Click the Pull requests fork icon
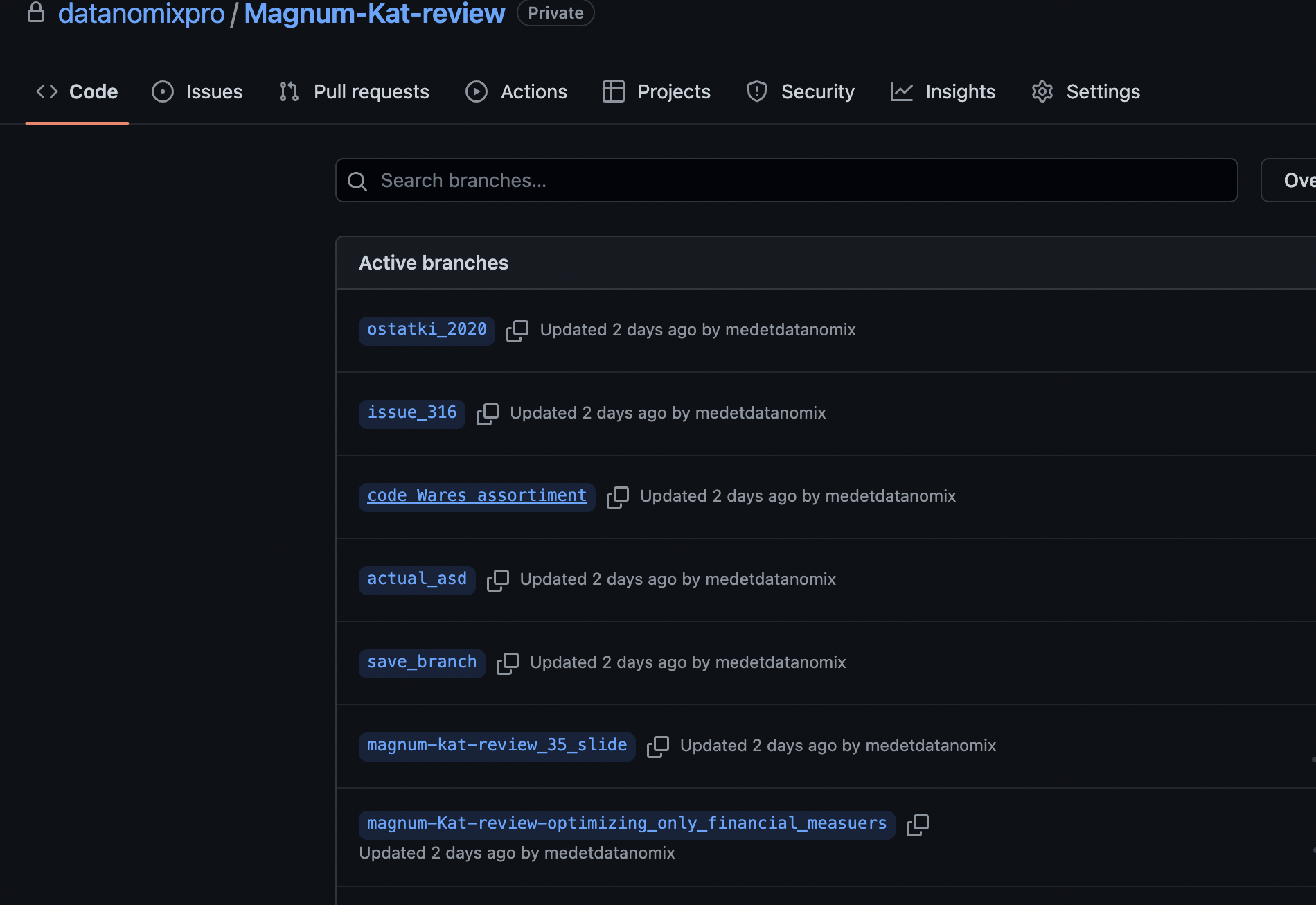 point(288,91)
